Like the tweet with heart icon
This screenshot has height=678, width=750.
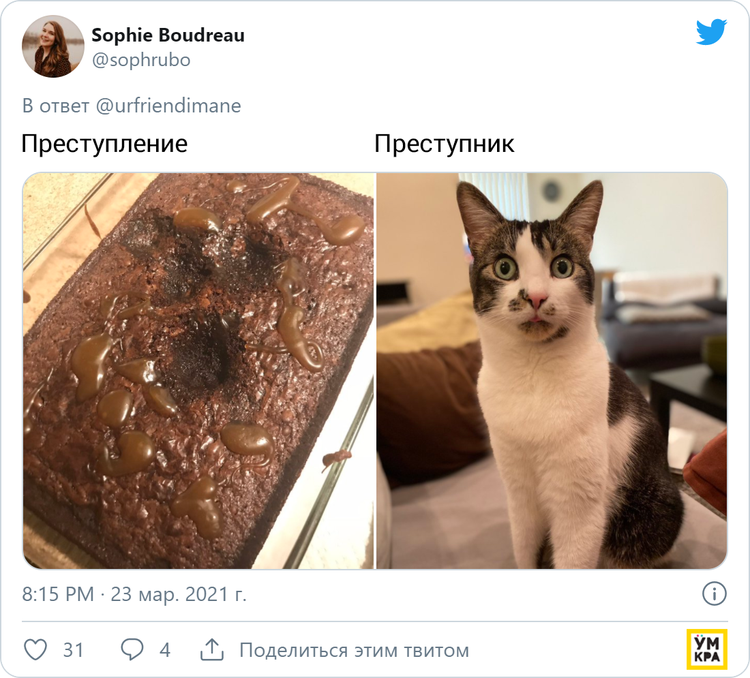[35, 650]
